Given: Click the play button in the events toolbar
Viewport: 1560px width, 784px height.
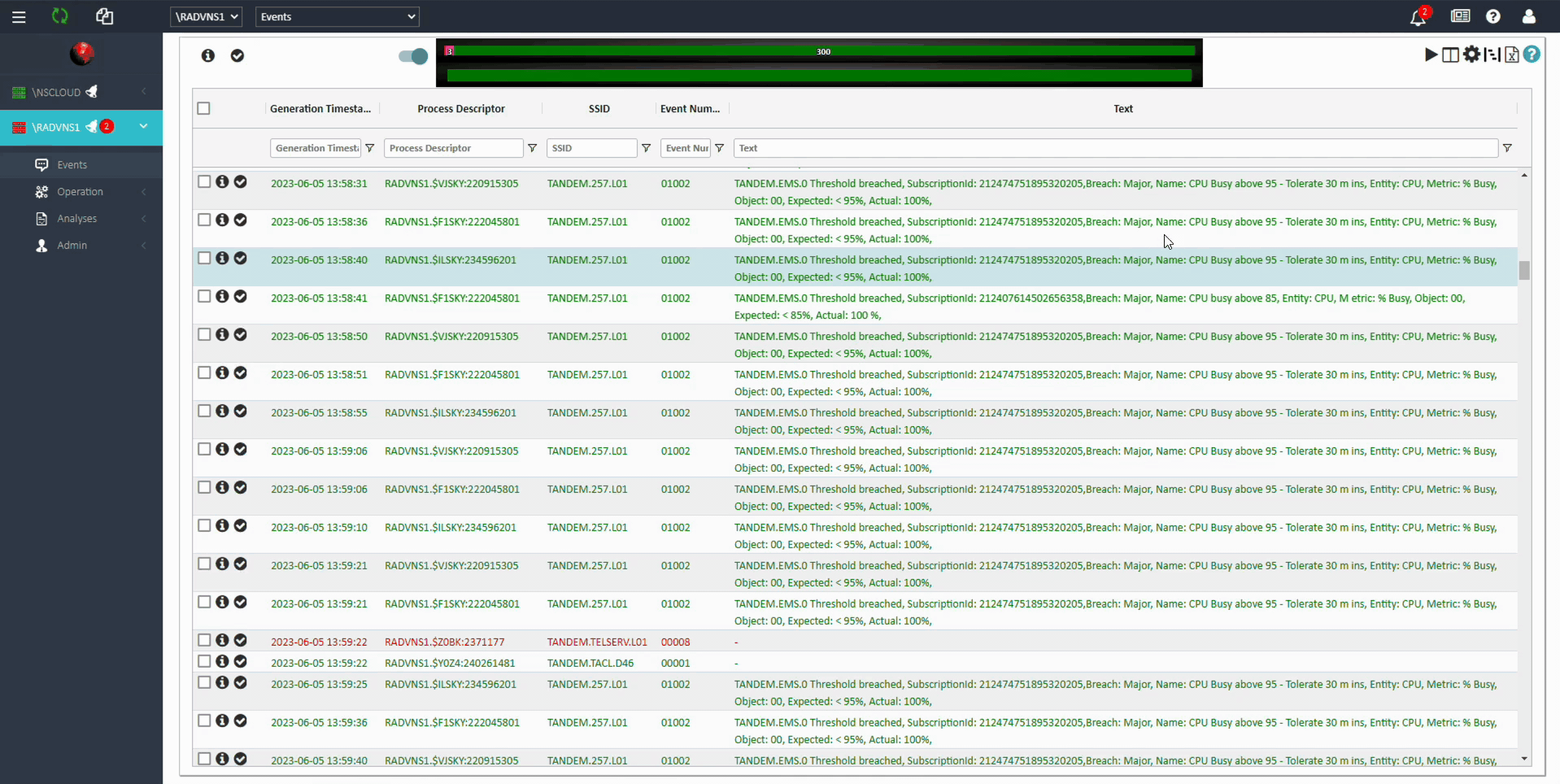Looking at the screenshot, I should click(1431, 54).
